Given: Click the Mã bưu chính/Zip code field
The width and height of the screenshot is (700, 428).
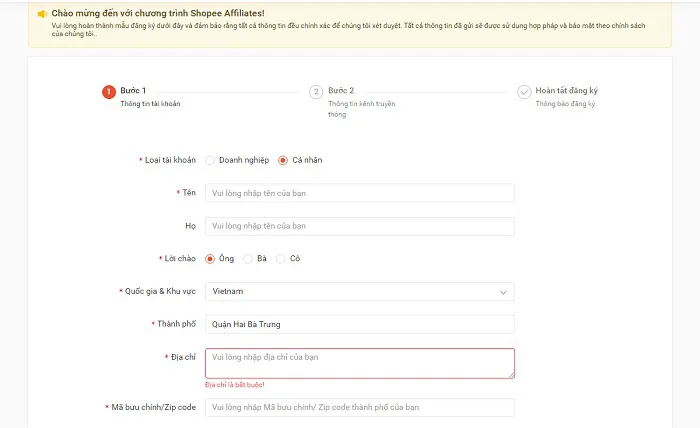Looking at the screenshot, I should click(360, 407).
